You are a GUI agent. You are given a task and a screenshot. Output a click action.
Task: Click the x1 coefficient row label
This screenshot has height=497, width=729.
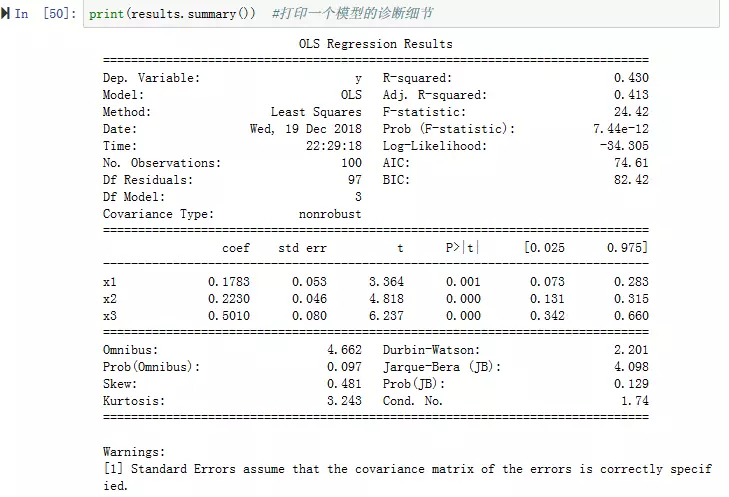(110, 282)
